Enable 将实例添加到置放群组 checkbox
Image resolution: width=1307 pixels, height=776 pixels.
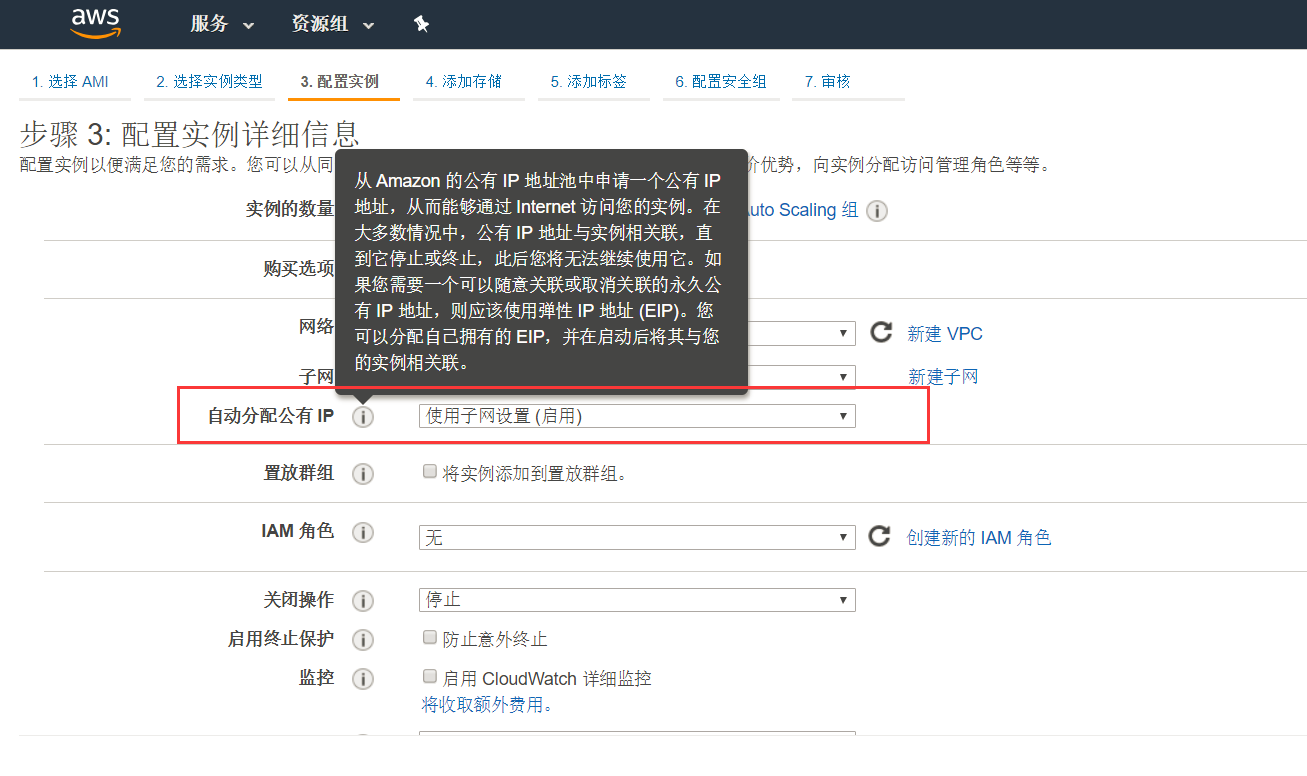tap(430, 471)
